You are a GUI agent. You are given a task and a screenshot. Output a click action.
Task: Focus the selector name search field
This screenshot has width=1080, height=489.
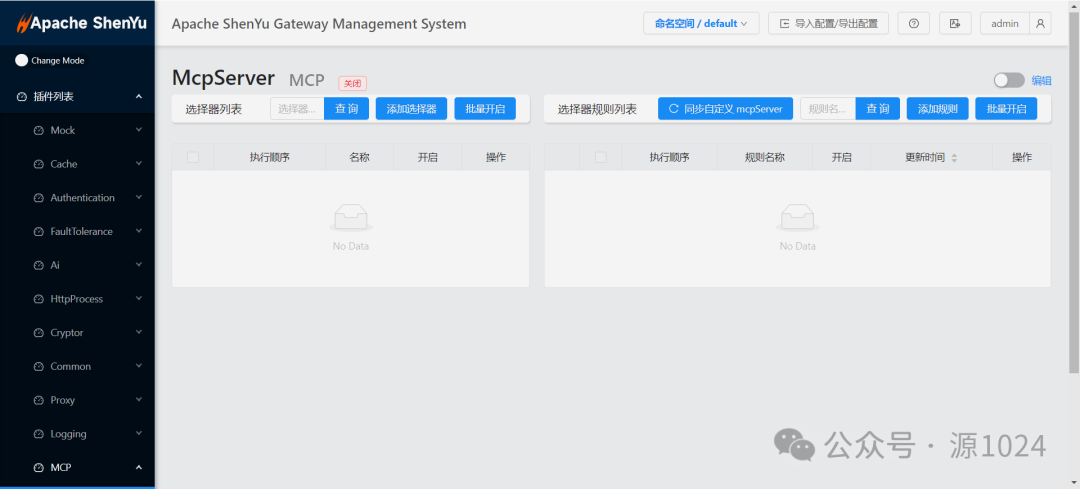pyautogui.click(x=298, y=109)
